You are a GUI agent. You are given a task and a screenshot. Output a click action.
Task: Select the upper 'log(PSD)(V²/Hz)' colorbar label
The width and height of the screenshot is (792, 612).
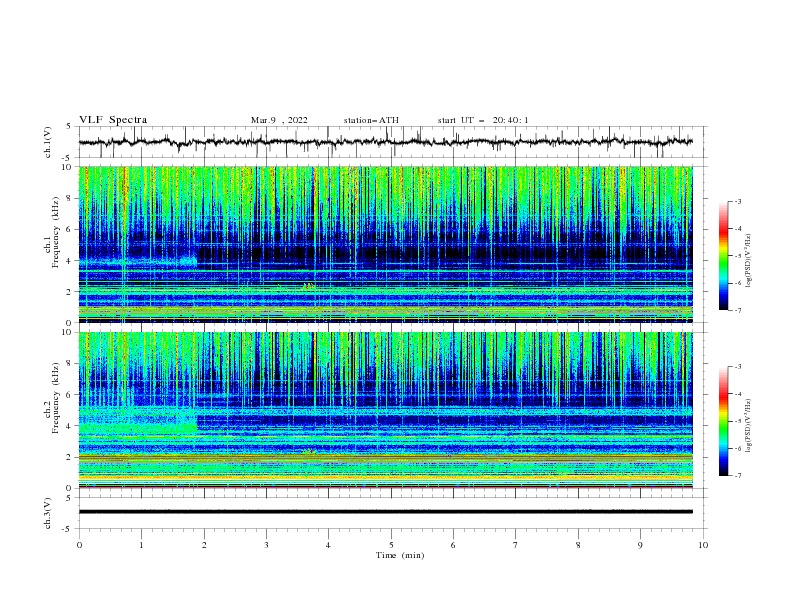[748, 261]
